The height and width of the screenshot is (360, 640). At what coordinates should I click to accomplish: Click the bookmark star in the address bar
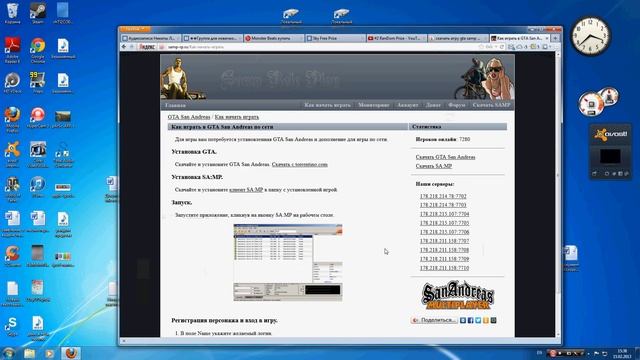[481, 47]
